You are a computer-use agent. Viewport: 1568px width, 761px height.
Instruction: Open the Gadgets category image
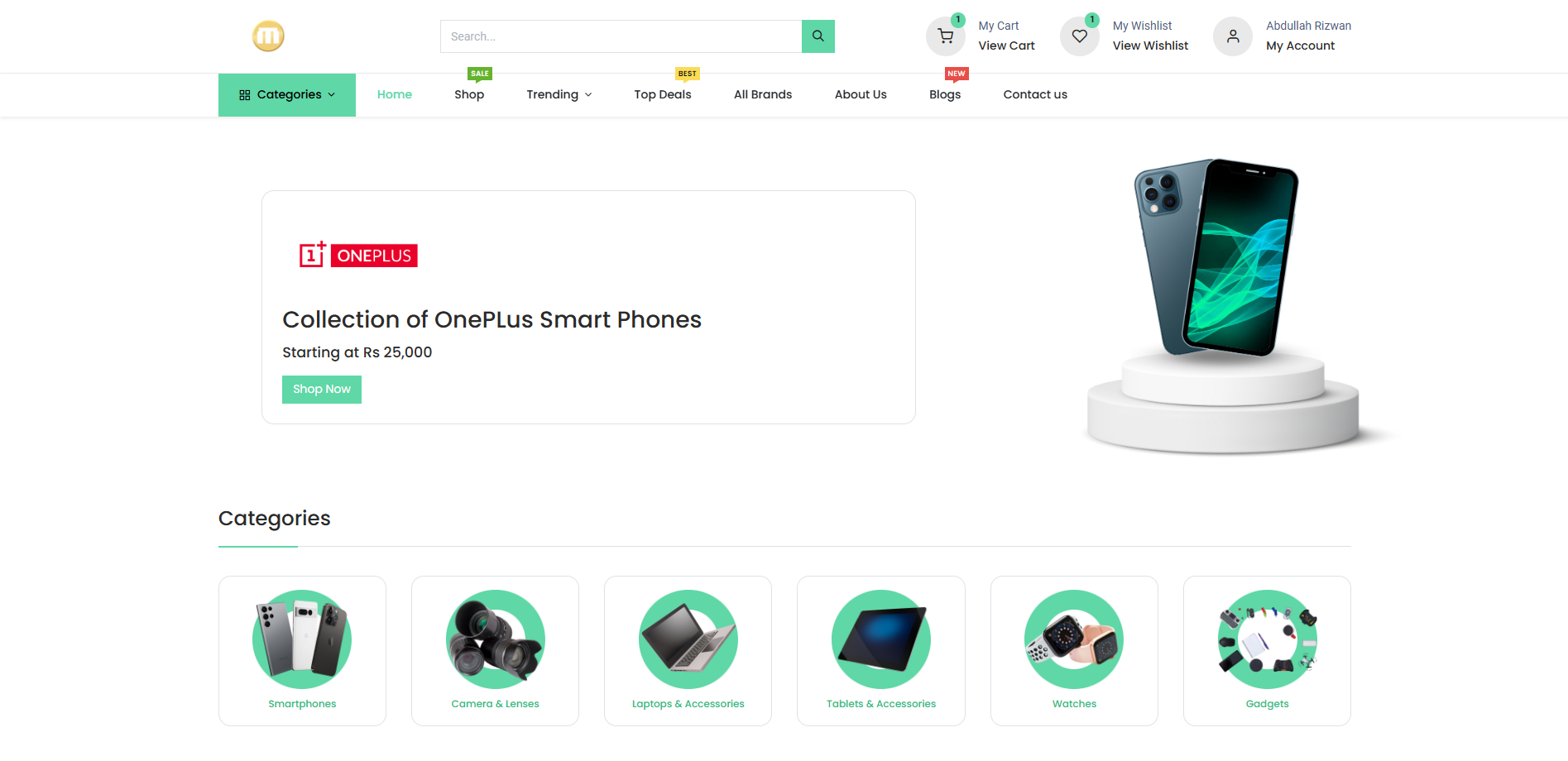[1267, 639]
